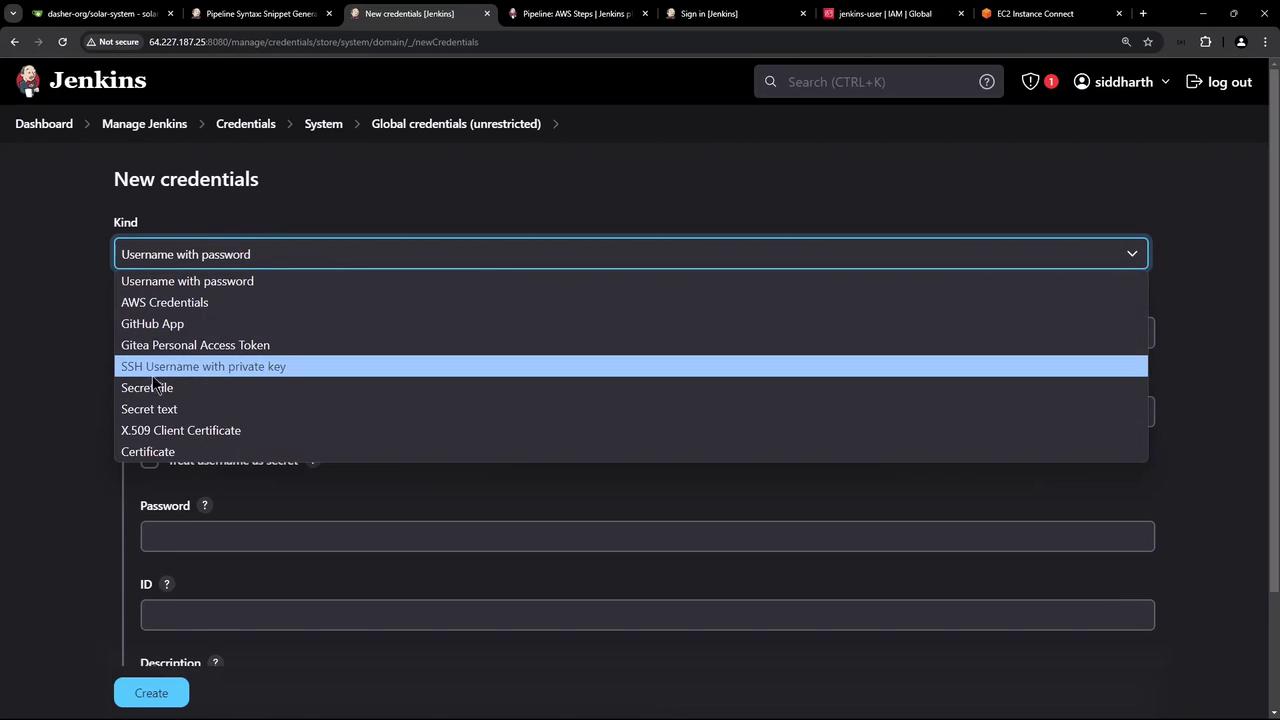The height and width of the screenshot is (720, 1280).
Task: Close the jenkins-user IAM tab
Action: pos(961,14)
